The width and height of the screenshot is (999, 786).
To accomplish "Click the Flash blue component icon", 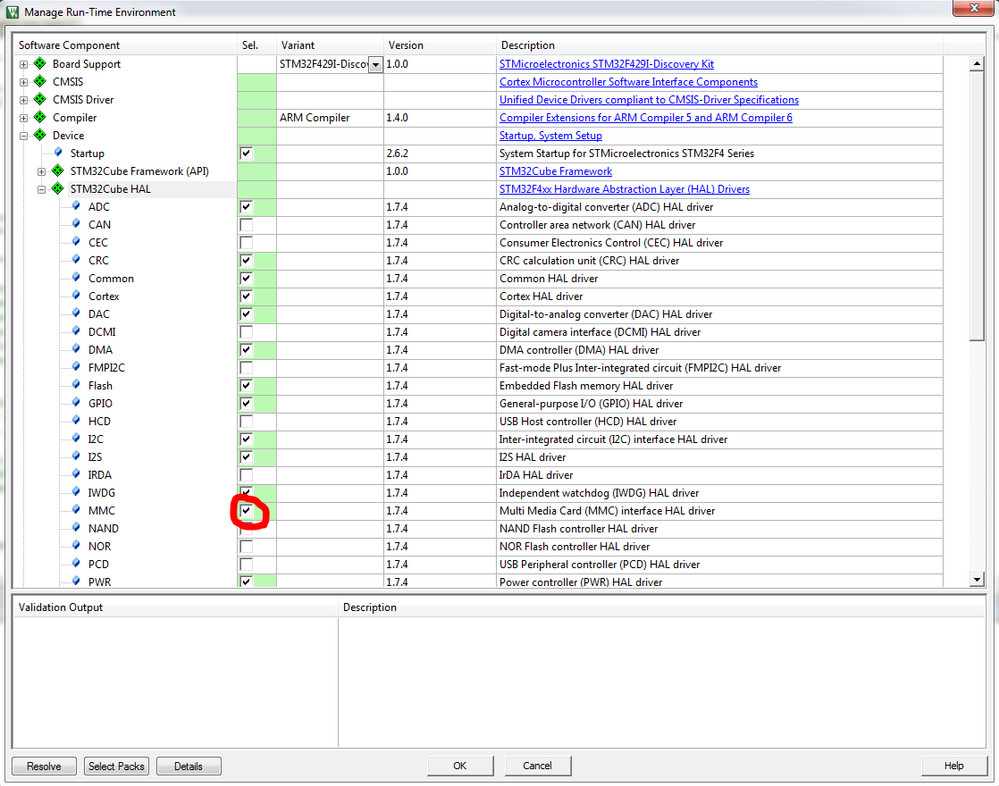I will tap(76, 384).
